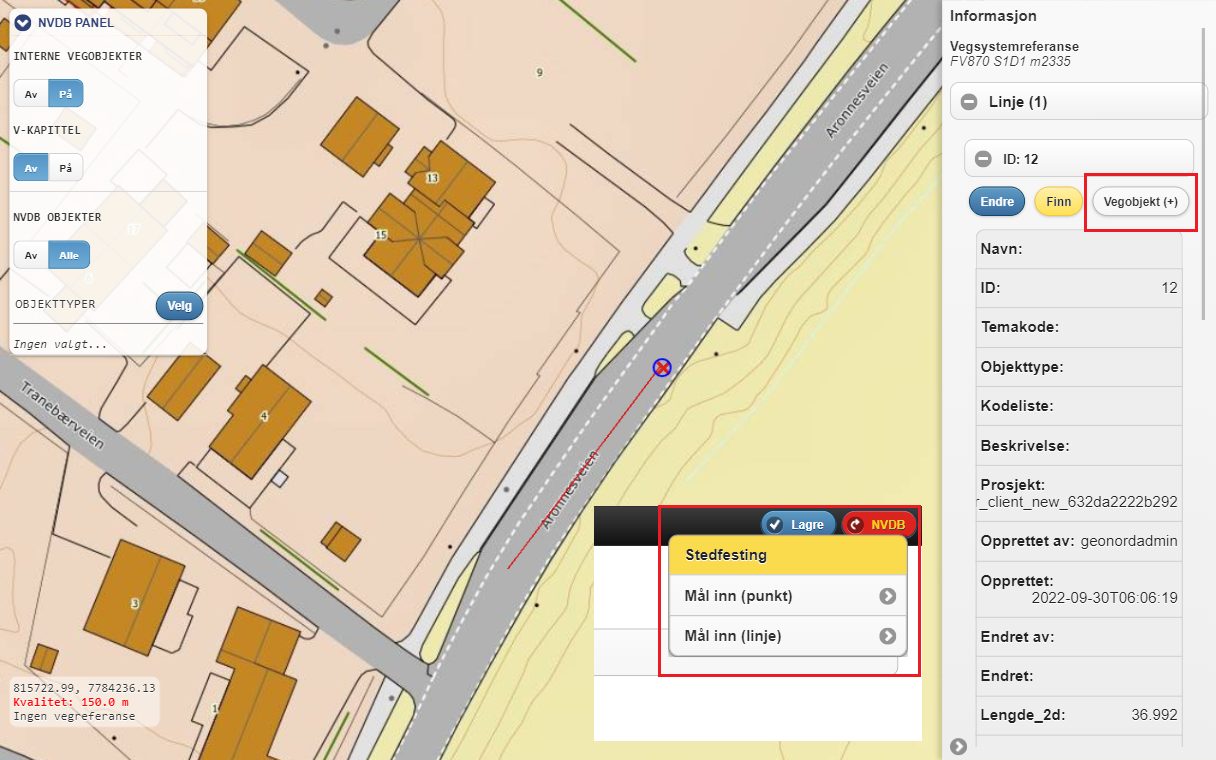Turn Interne vegobjekter on with På

[66, 93]
